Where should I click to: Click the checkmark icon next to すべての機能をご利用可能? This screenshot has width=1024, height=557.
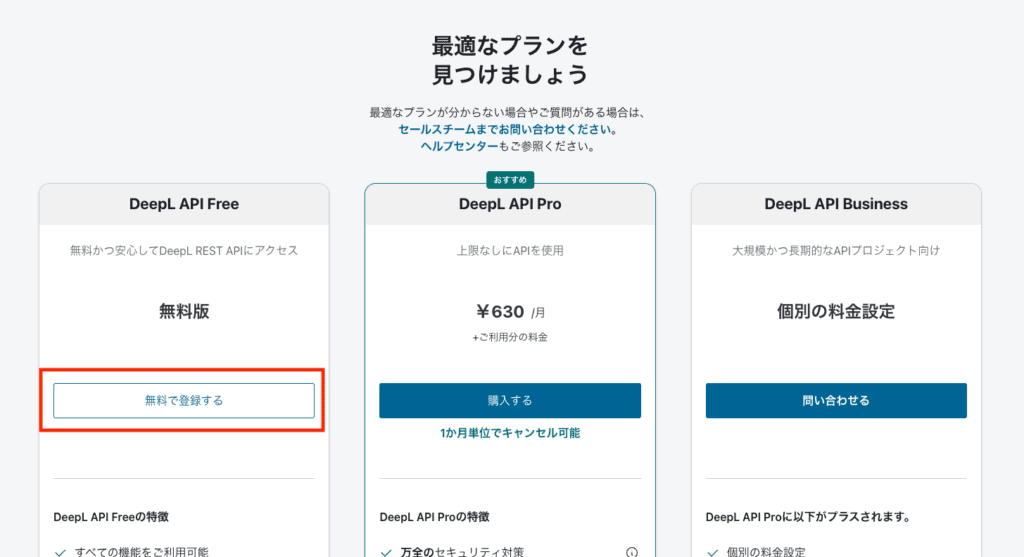tap(61, 551)
